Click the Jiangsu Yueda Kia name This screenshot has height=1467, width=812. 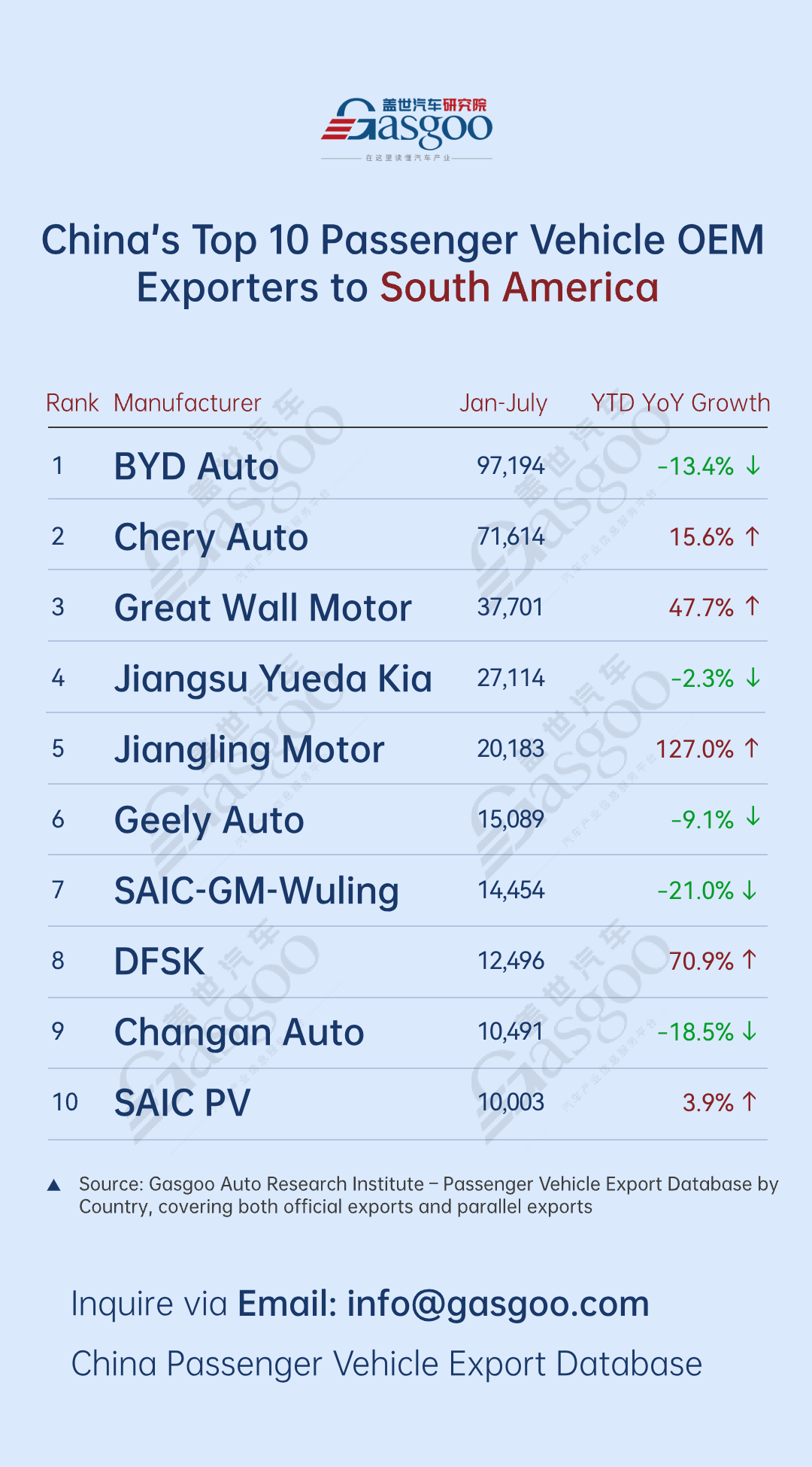tap(273, 679)
